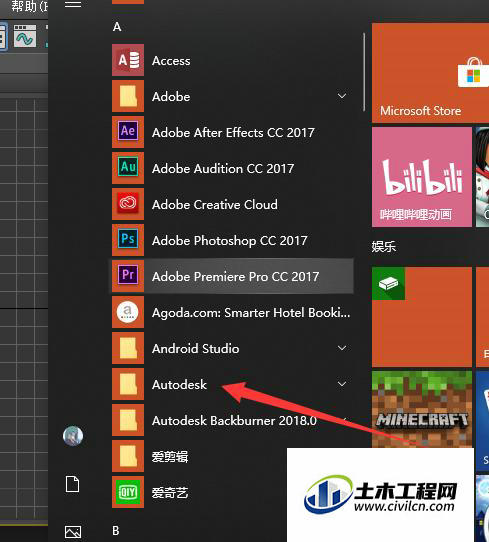Screen dimensions: 489x542
Task: Open the green iQIYI app icon
Action: pyautogui.click(x=128, y=492)
